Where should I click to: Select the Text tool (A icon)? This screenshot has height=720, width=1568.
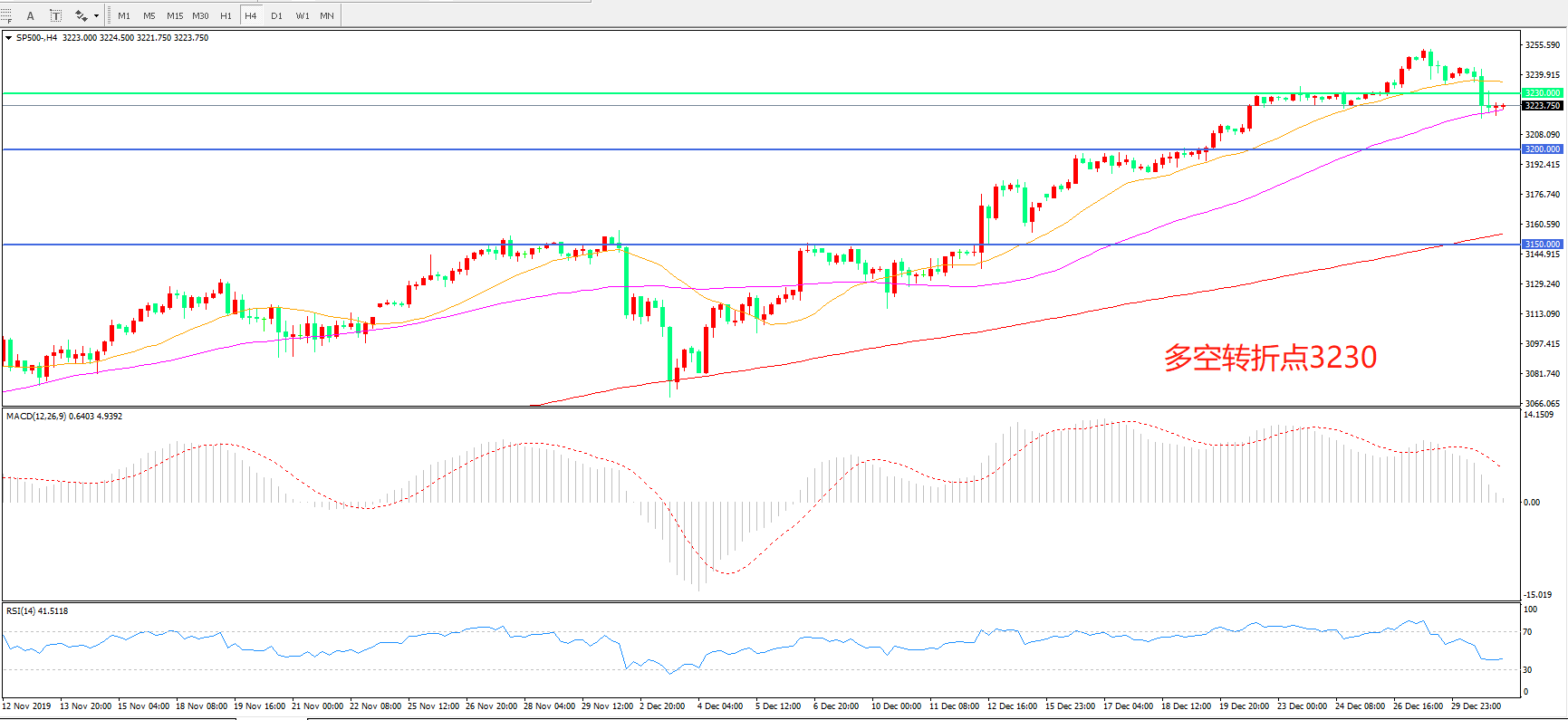tap(31, 15)
